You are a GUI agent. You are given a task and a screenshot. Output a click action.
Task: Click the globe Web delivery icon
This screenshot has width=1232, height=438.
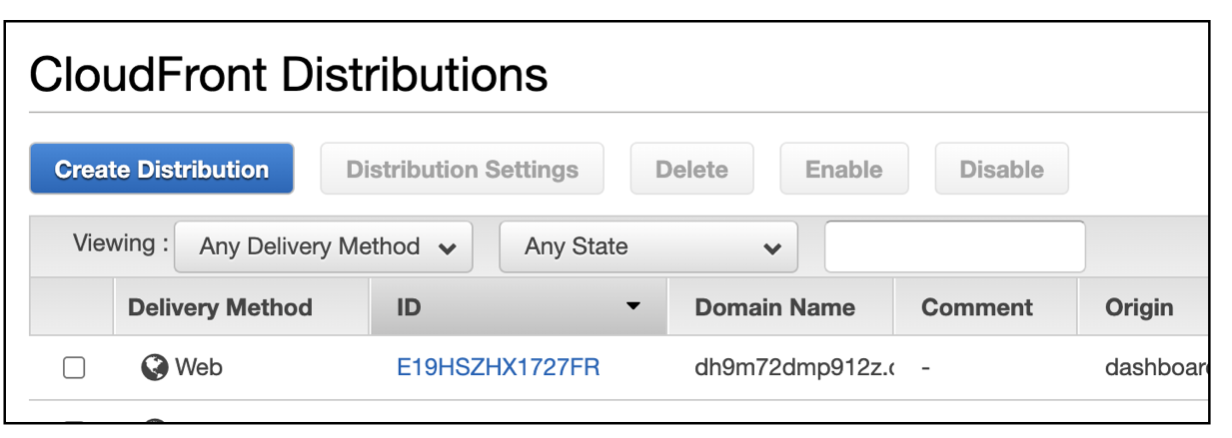click(x=155, y=368)
